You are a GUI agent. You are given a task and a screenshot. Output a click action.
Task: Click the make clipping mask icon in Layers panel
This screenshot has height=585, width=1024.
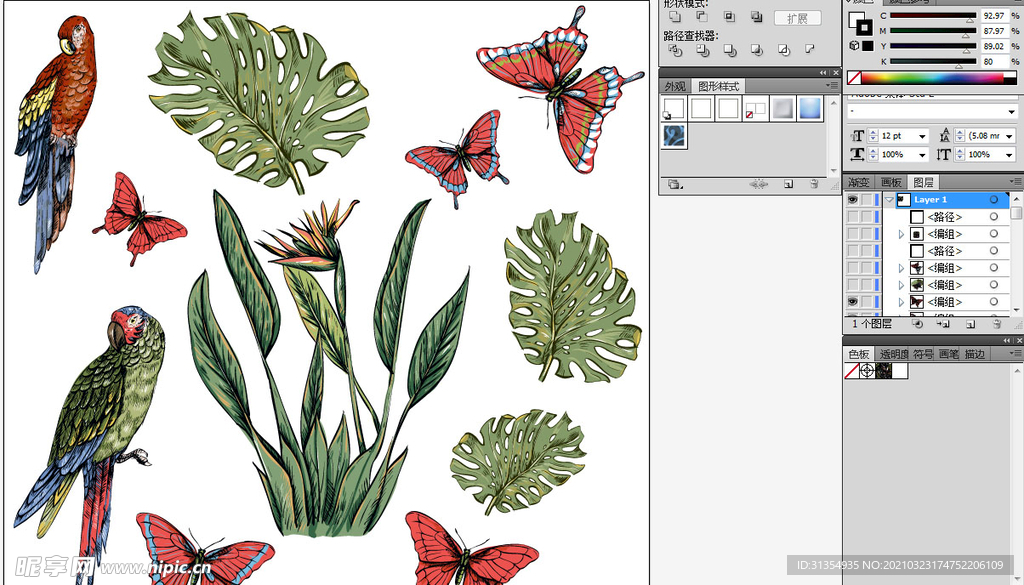[x=916, y=325]
